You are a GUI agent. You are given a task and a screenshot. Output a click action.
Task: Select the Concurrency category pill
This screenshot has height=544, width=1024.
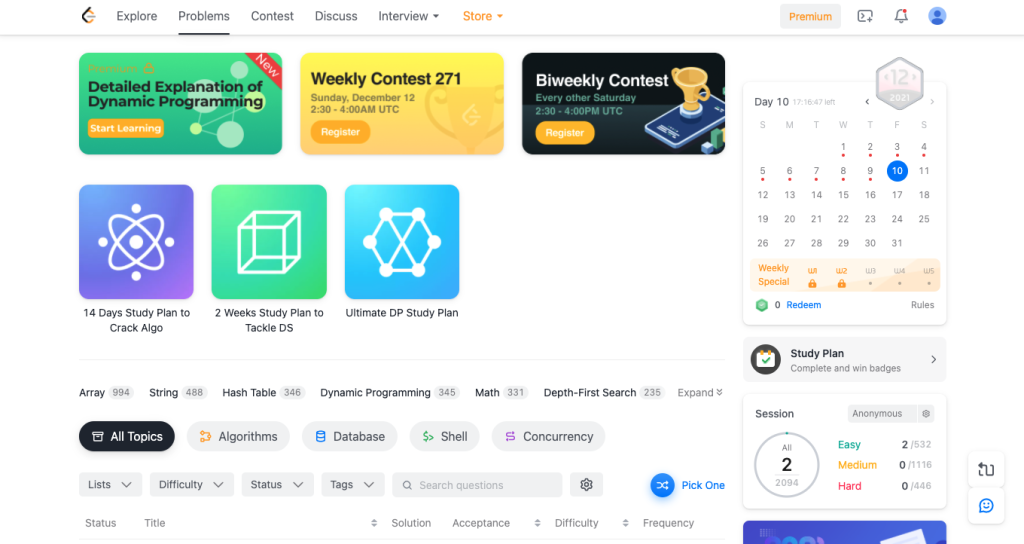point(549,436)
